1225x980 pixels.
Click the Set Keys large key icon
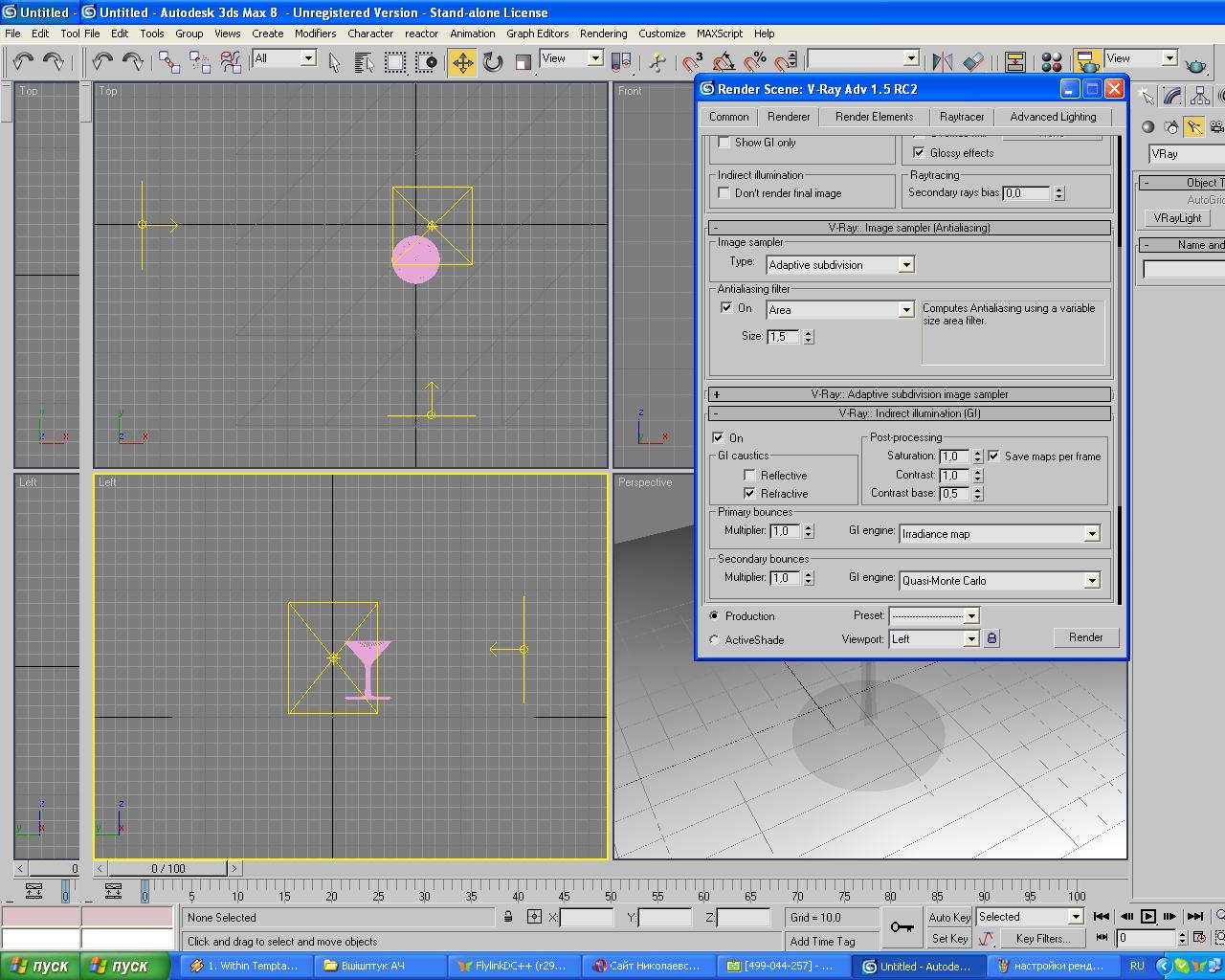(x=902, y=926)
